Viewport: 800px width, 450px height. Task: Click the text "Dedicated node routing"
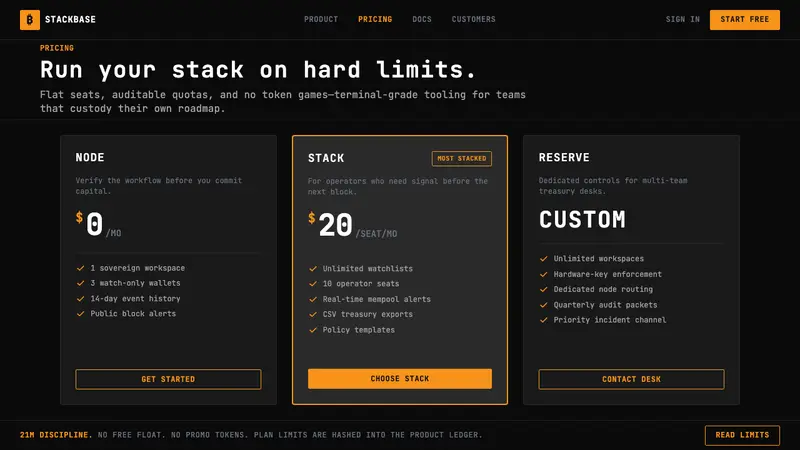603,289
